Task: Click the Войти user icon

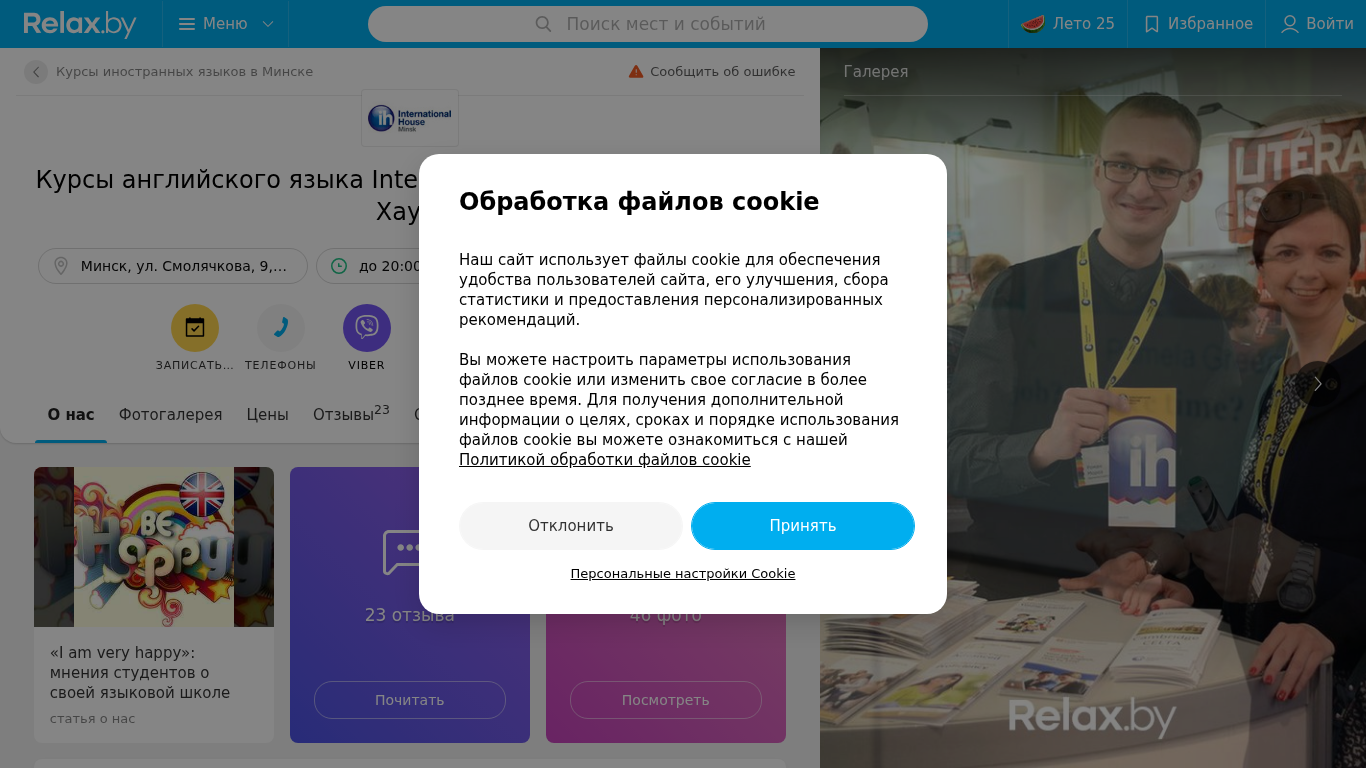Action: [x=1290, y=24]
